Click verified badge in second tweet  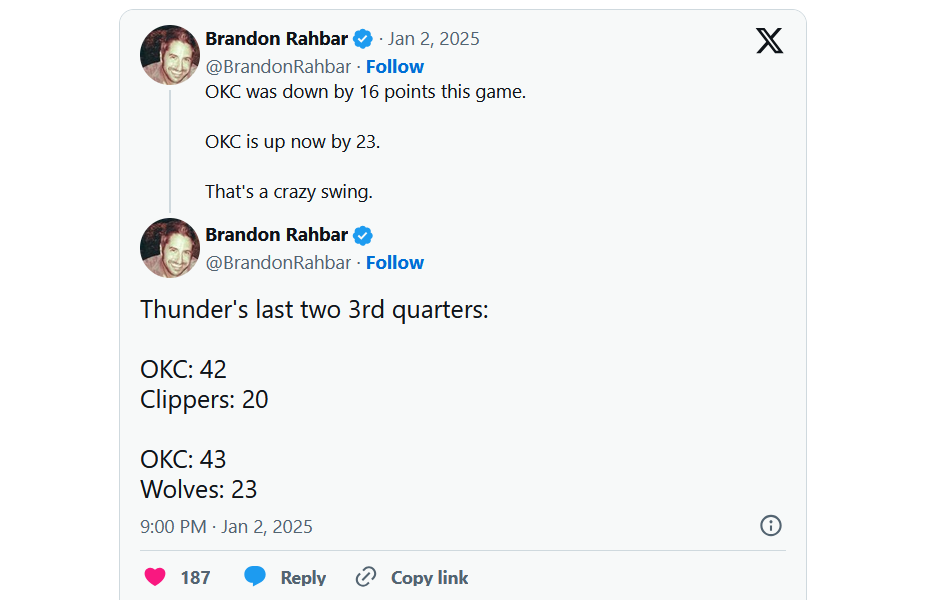(363, 235)
